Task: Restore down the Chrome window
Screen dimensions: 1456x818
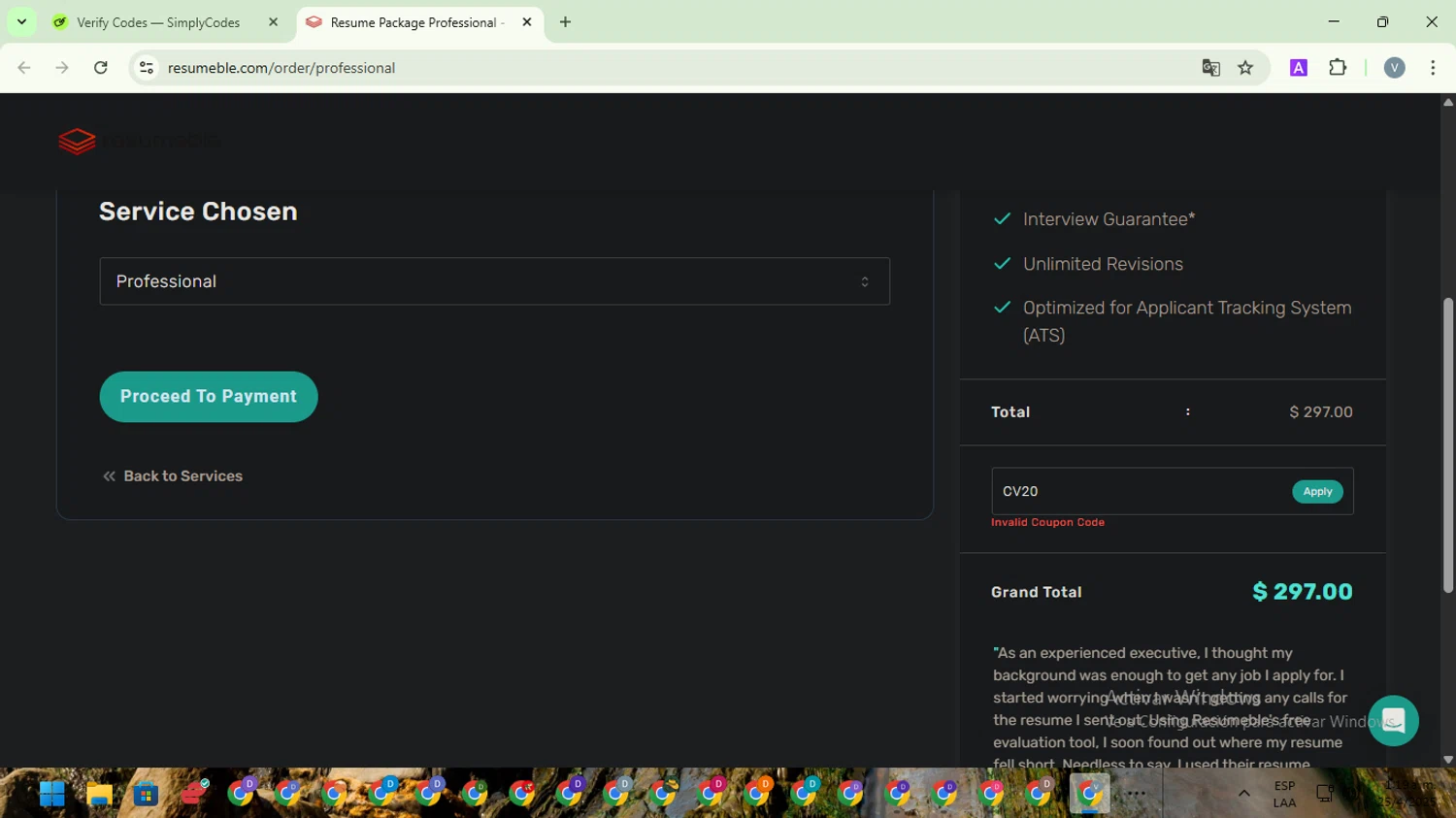Action: (1382, 21)
